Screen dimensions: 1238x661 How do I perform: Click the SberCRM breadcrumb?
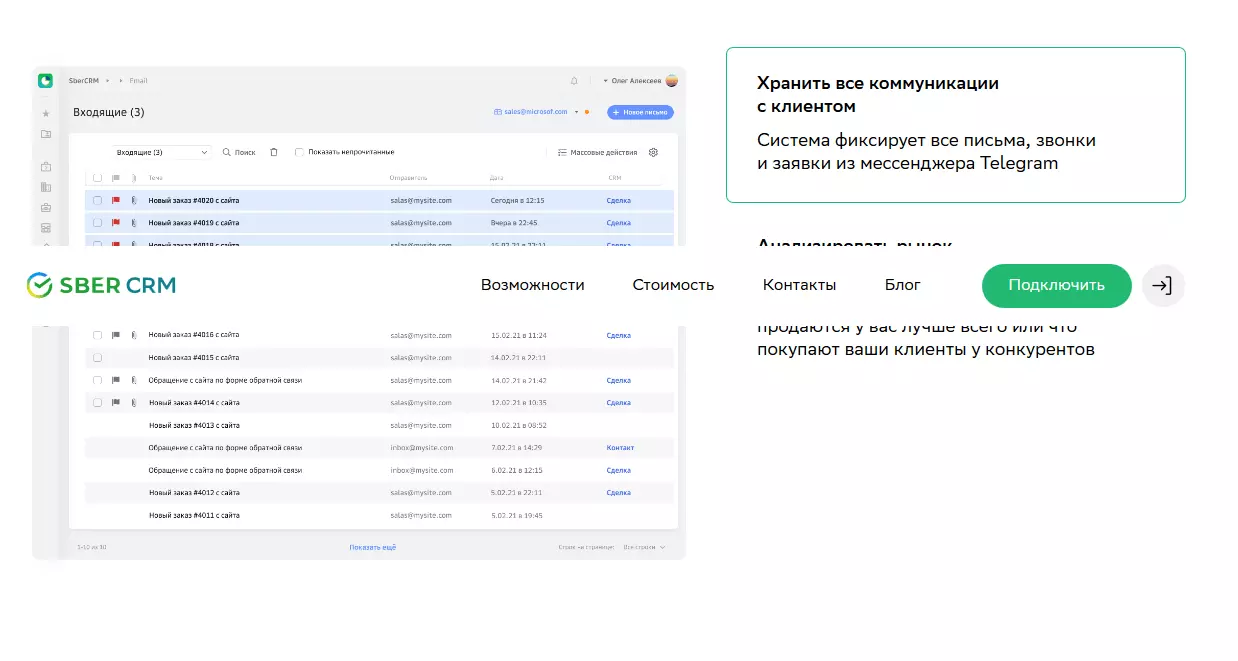tap(83, 80)
